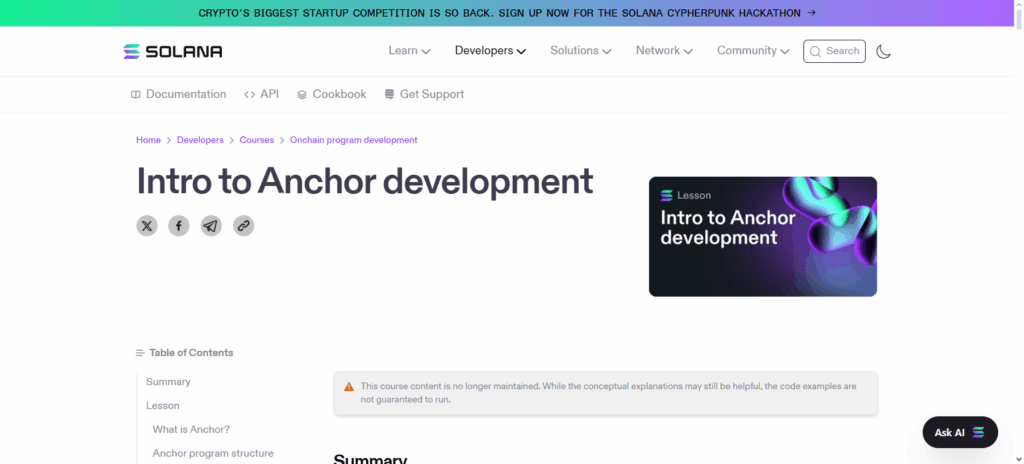Screen dimensions: 1024x464
Task: Expand the Developers dropdown menu
Action: click(x=490, y=51)
